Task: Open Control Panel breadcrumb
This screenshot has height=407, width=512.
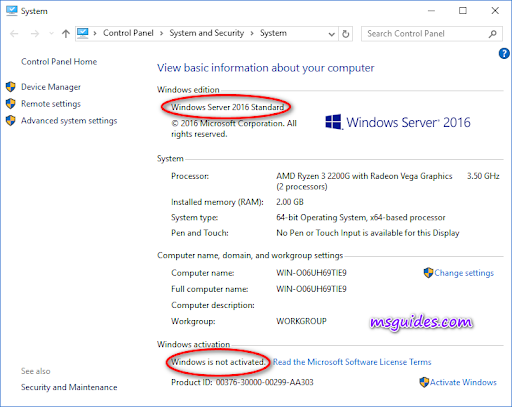Action: 128,33
